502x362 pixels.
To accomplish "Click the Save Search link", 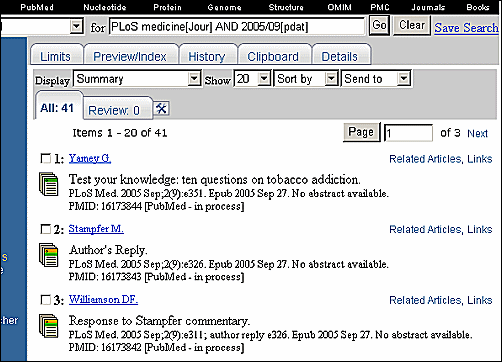I will (466, 28).
